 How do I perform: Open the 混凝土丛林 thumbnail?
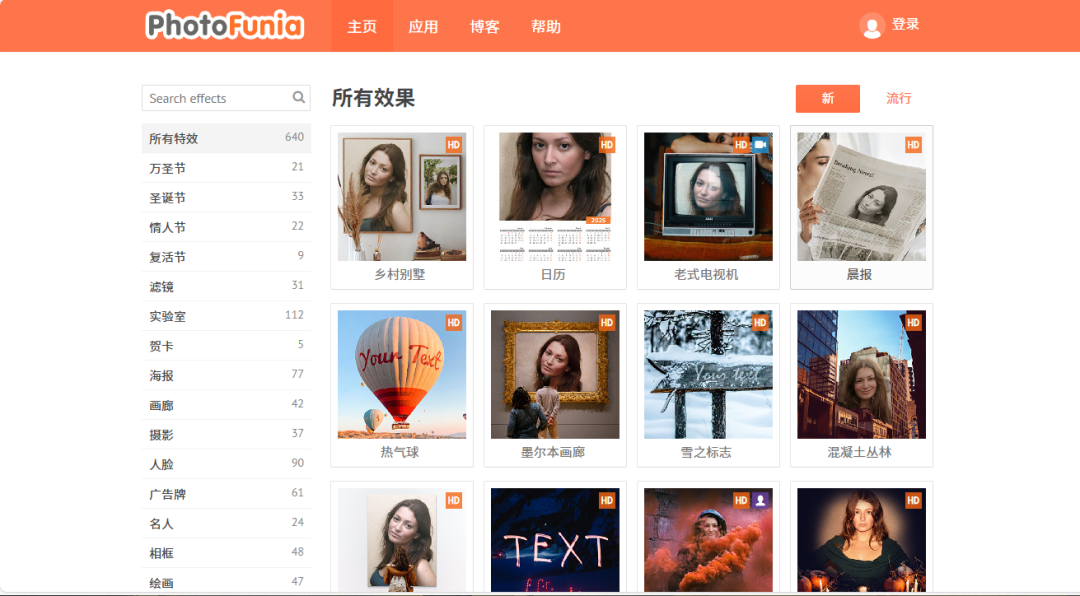pyautogui.click(x=861, y=374)
